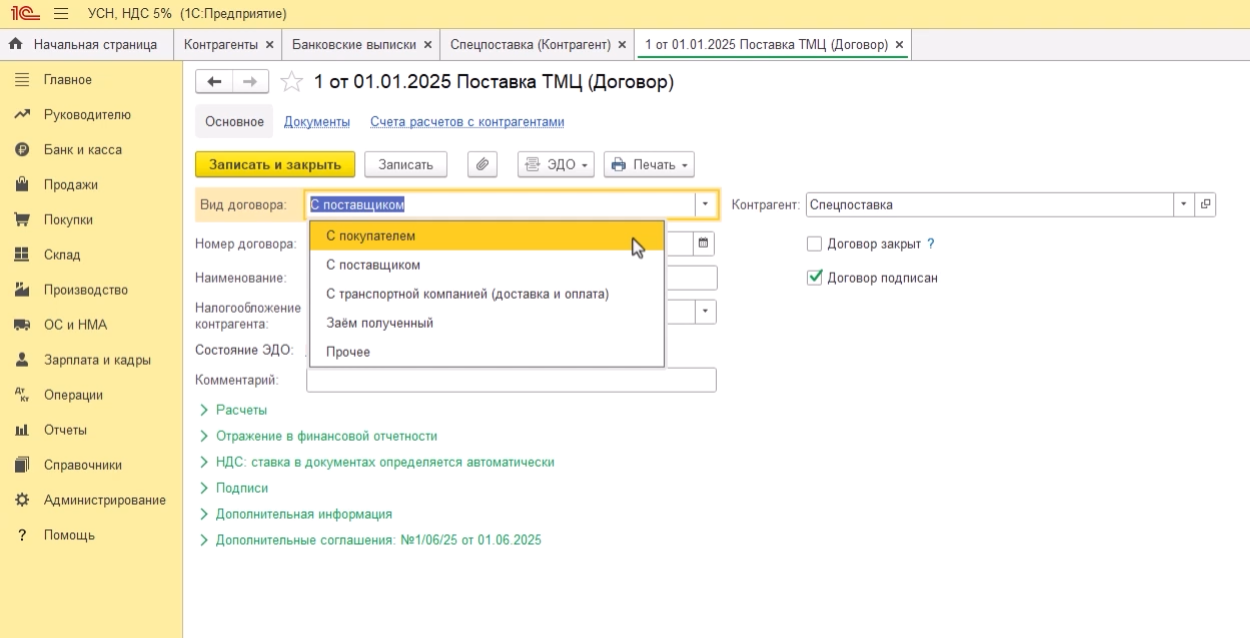This screenshot has height=638, width=1250.
Task: Expand the Расчеты section
Action: click(x=241, y=410)
